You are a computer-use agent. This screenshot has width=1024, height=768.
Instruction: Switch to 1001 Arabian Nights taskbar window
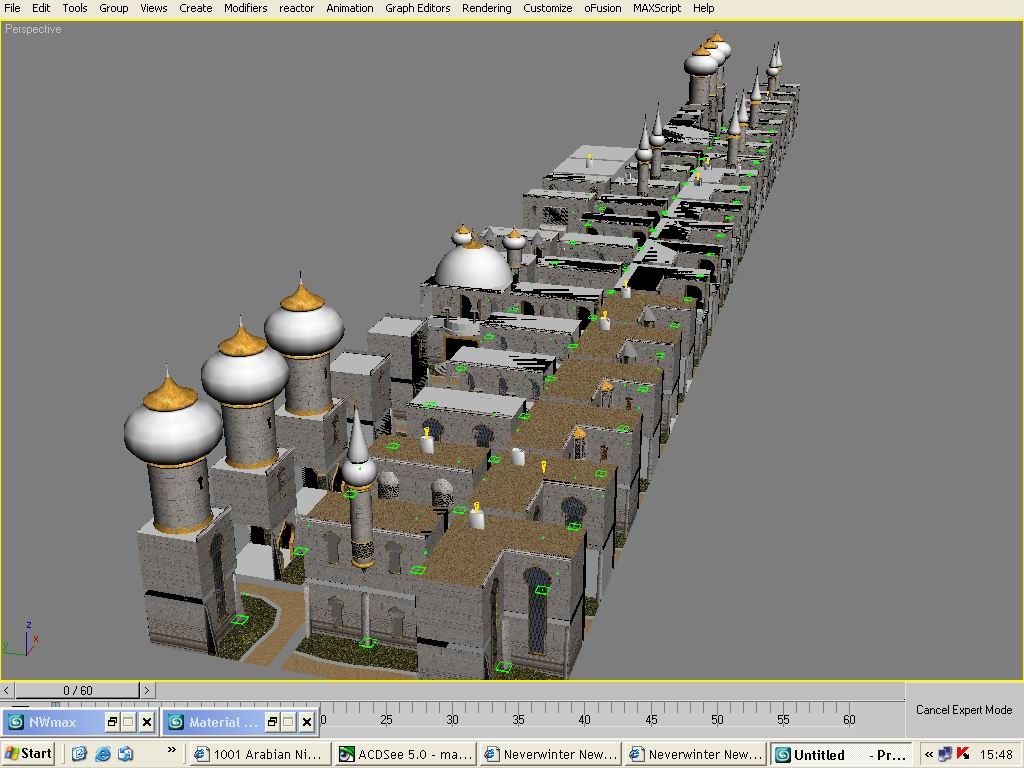click(x=259, y=754)
